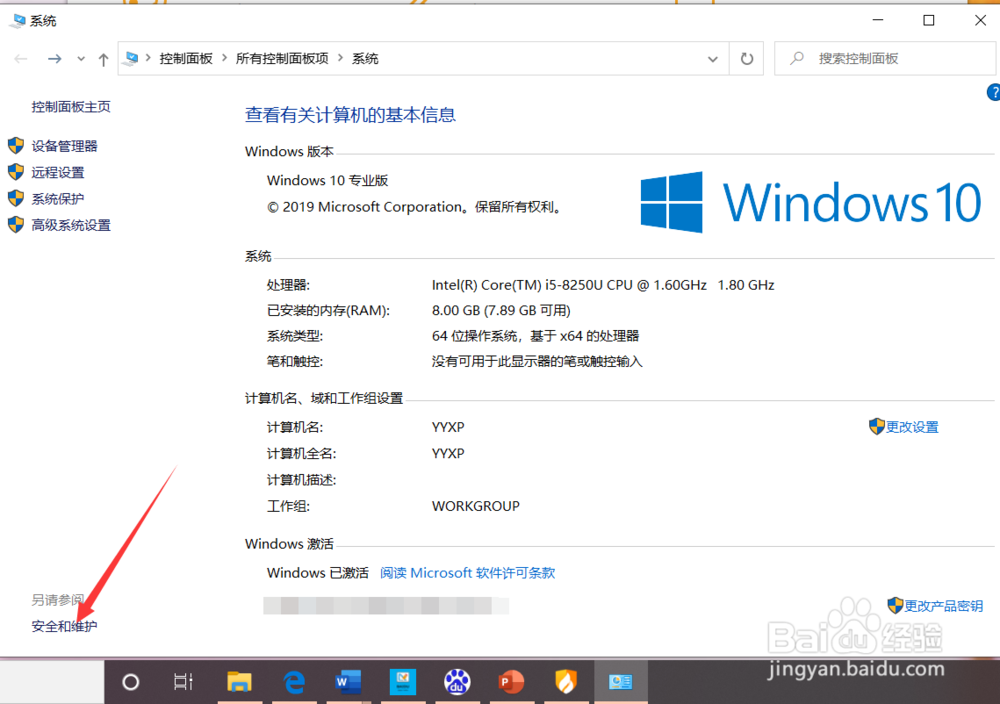Open Word from the taskbar
1000x704 pixels.
[x=348, y=682]
